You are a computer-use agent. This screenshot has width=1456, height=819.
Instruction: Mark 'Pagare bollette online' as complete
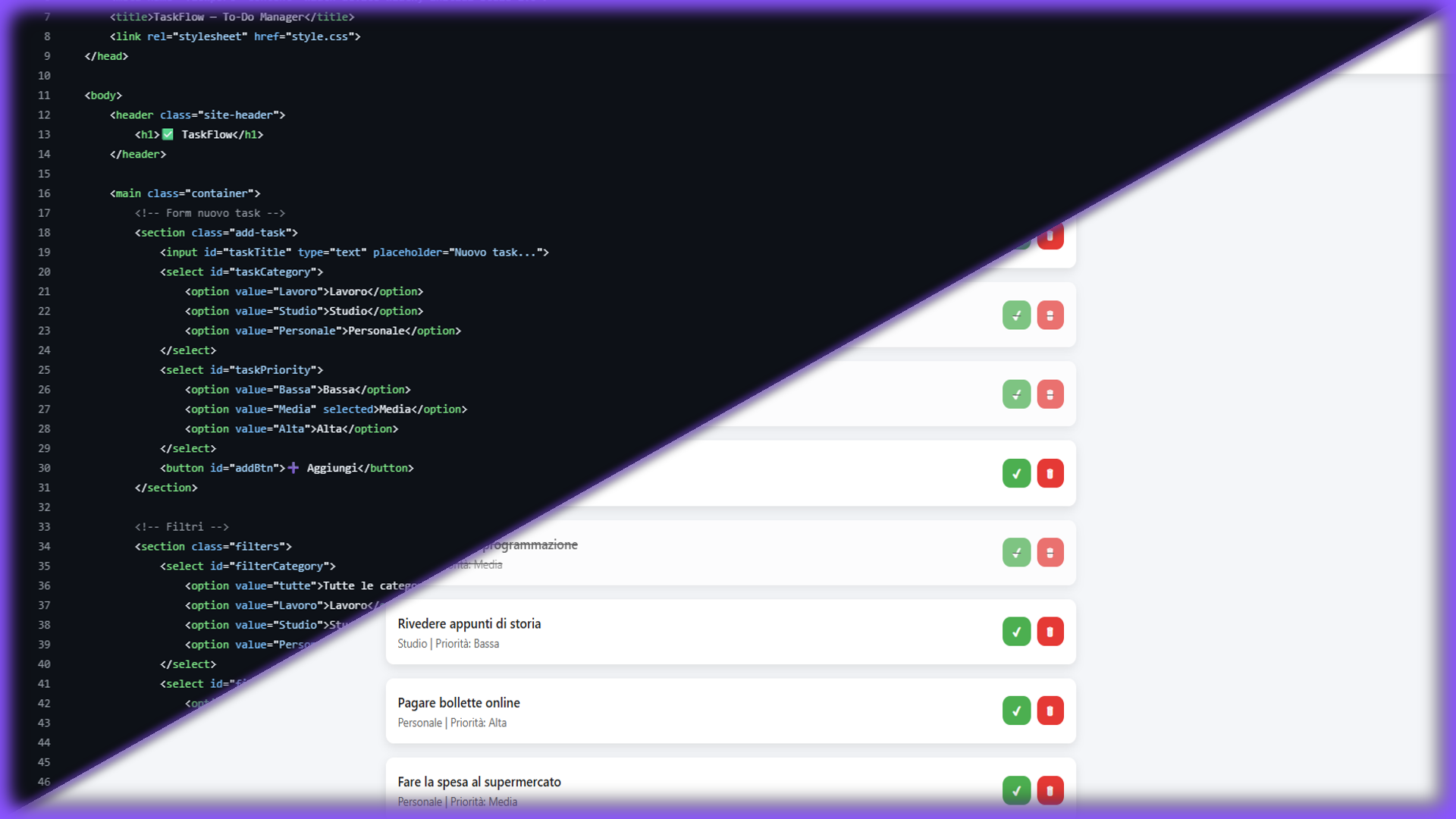pyautogui.click(x=1017, y=711)
